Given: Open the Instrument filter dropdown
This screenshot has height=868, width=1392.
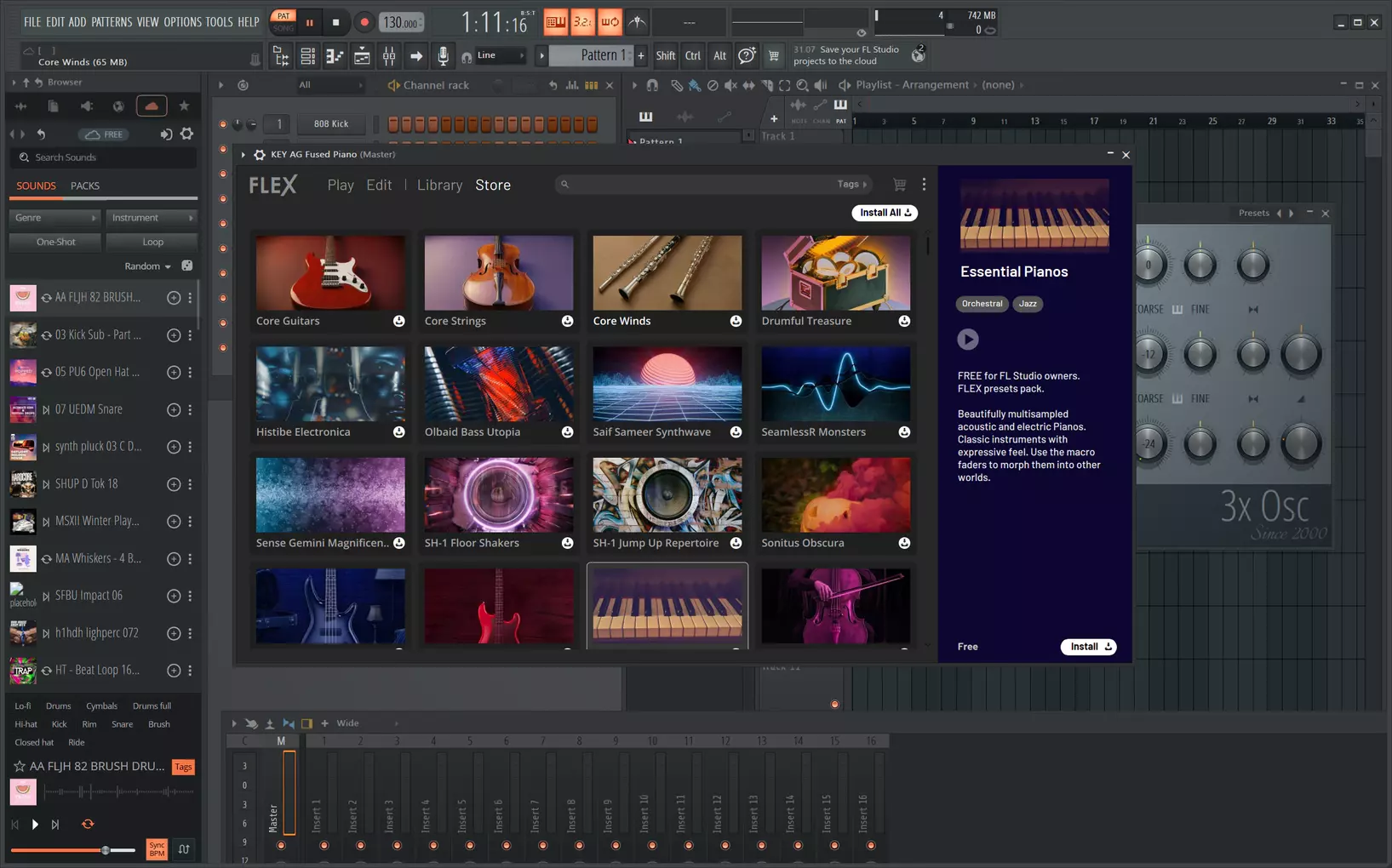Looking at the screenshot, I should point(152,218).
